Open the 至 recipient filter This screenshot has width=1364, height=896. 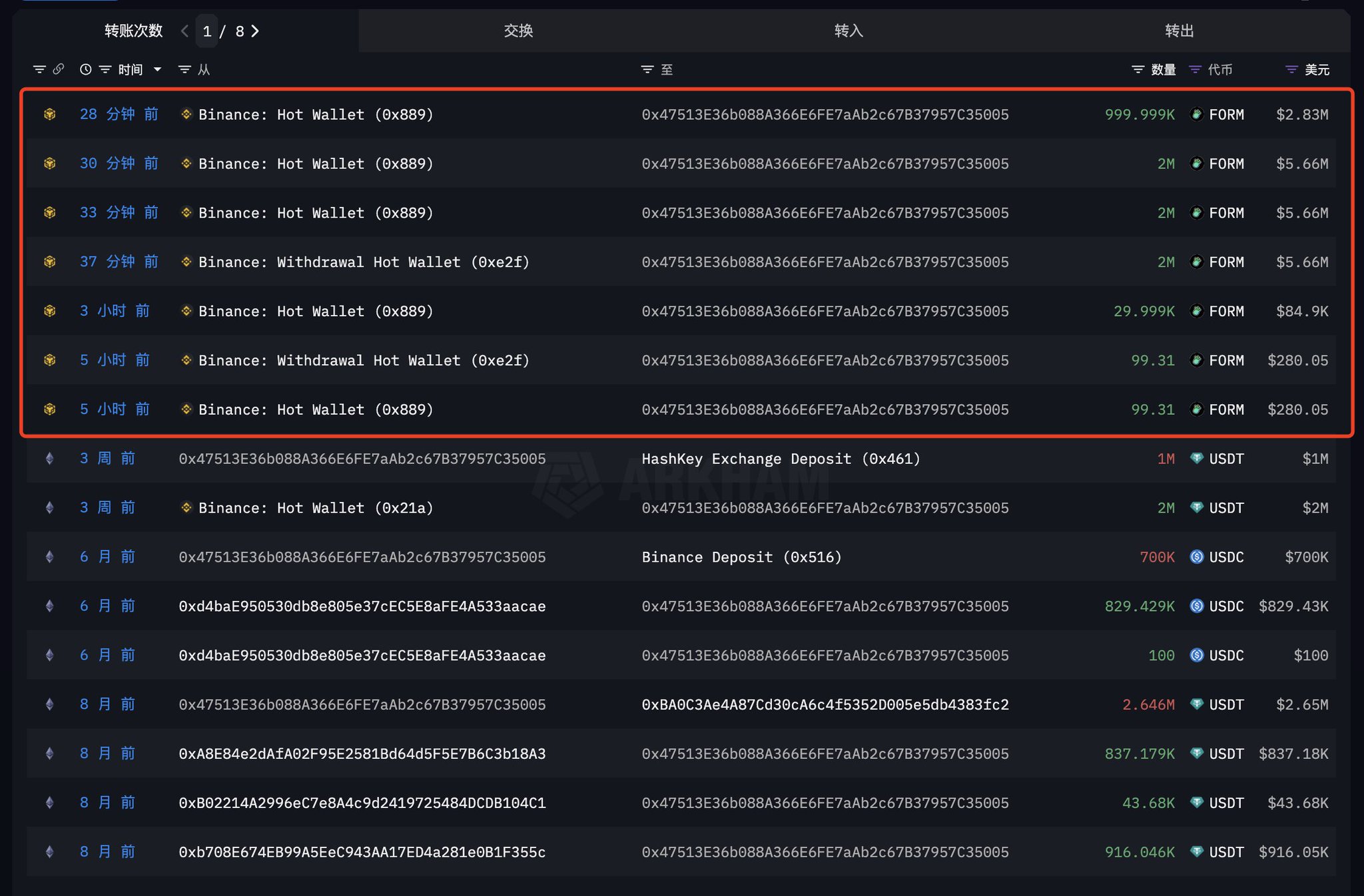(x=647, y=69)
